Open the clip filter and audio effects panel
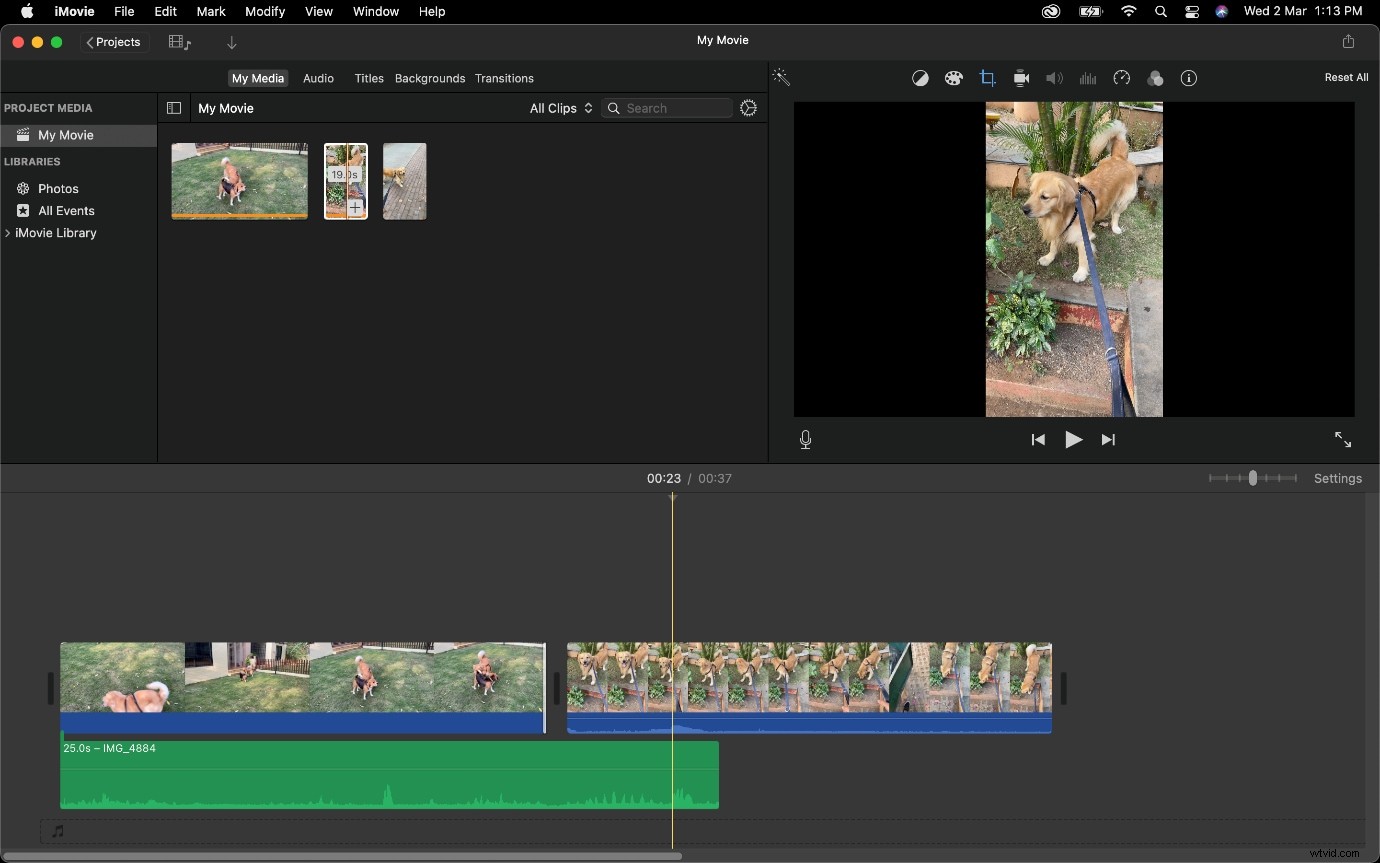This screenshot has height=863, width=1380. pos(1155,78)
